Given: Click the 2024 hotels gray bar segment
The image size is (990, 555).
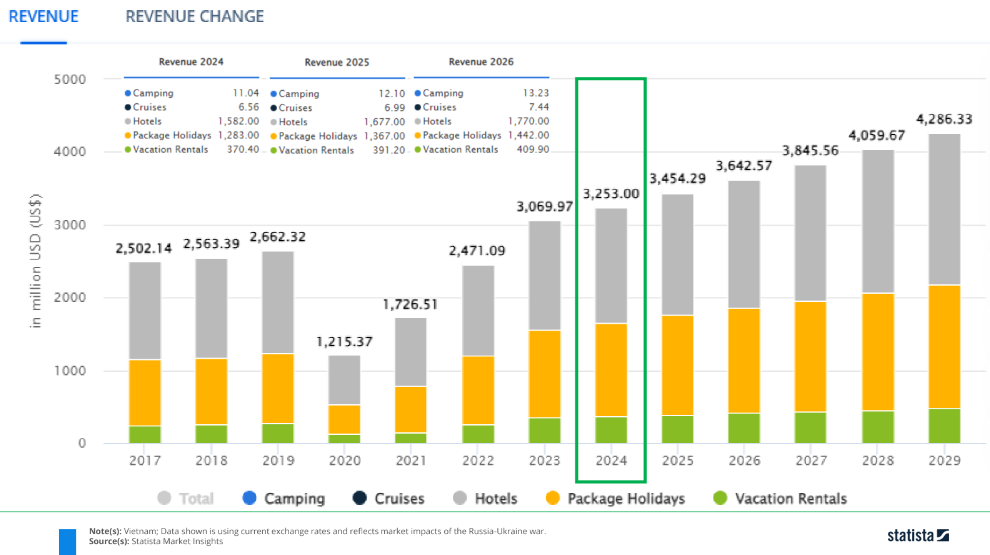Looking at the screenshot, I should tap(611, 266).
